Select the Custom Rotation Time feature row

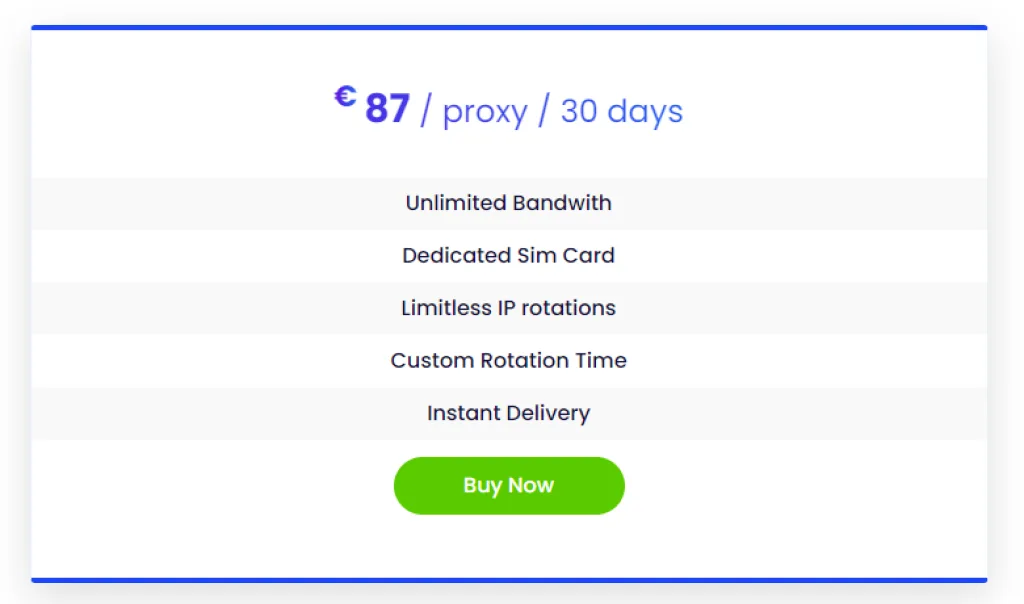509,360
